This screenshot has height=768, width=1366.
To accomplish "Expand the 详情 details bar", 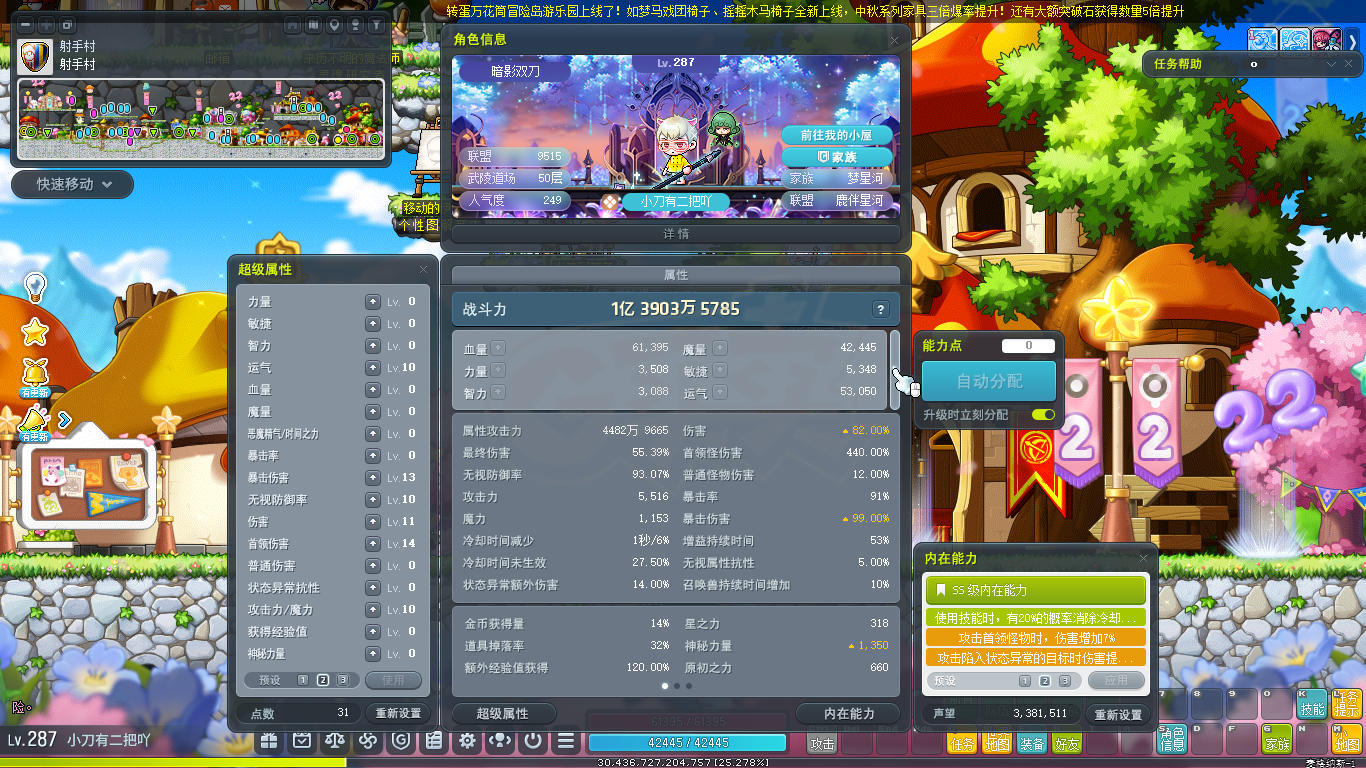I will click(x=676, y=233).
